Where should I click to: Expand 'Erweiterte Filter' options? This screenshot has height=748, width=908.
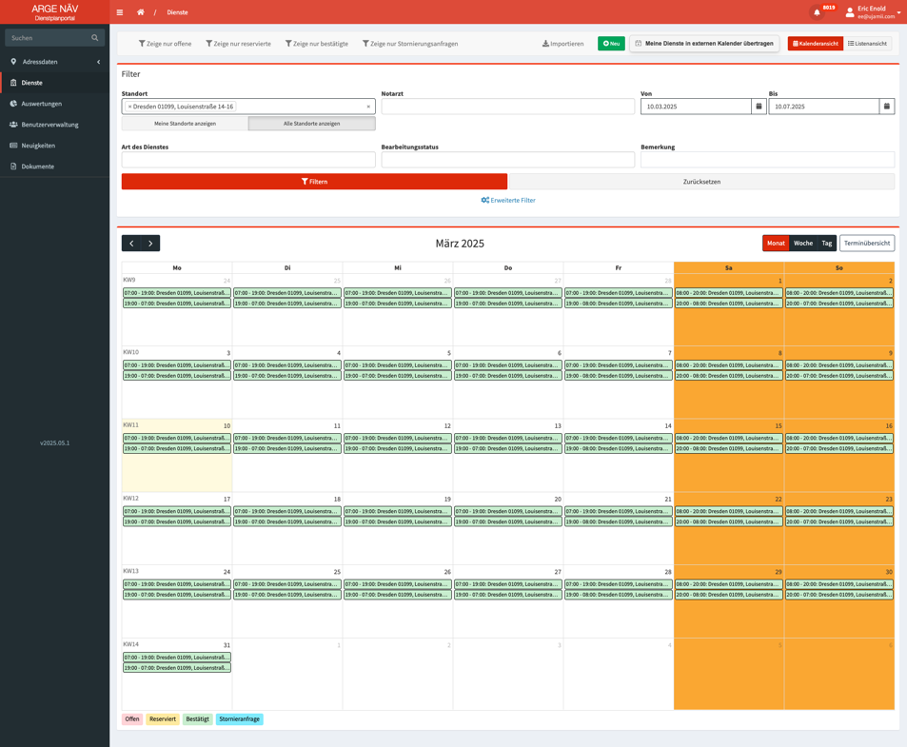pyautogui.click(x=508, y=200)
